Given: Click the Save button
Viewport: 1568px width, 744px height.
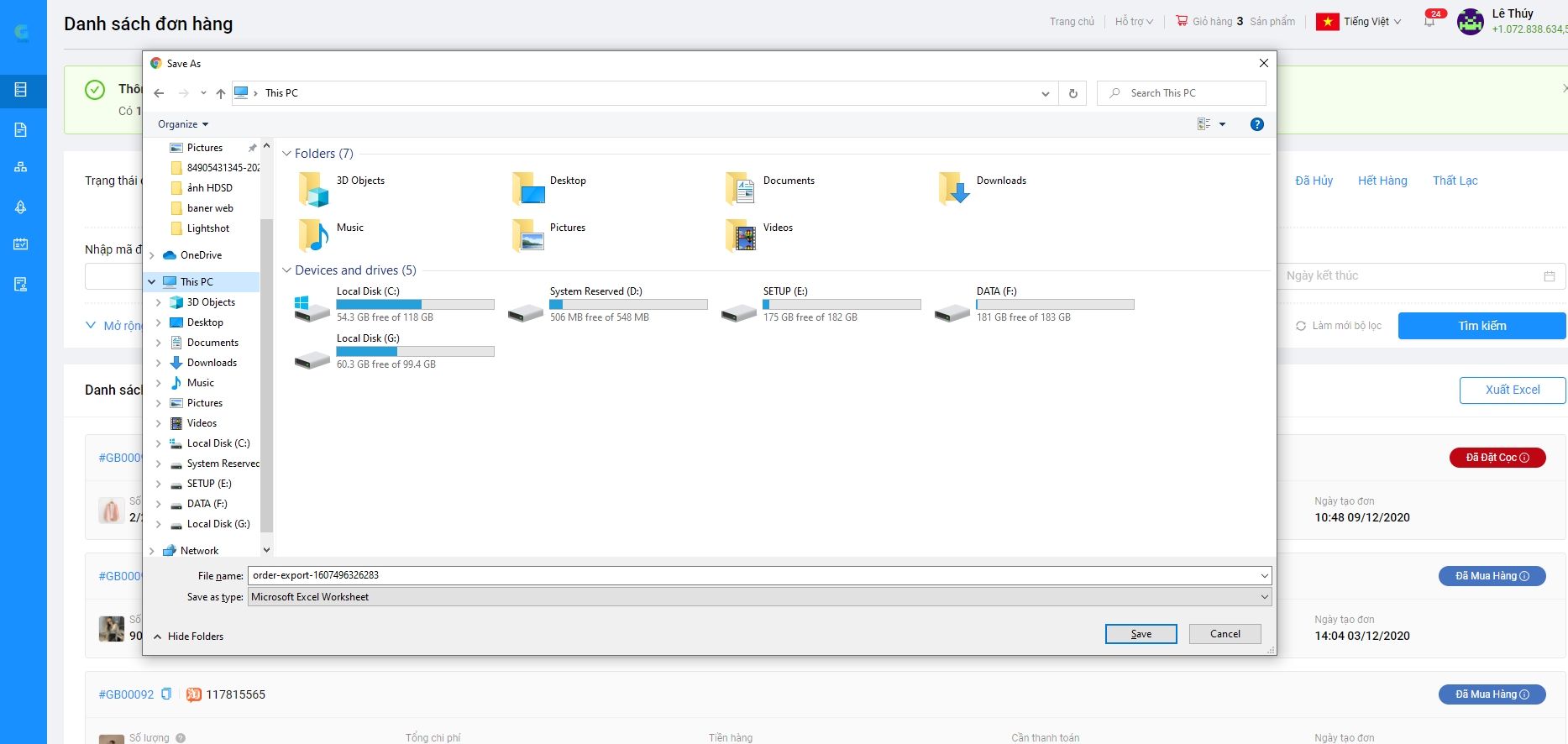Looking at the screenshot, I should coord(1141,634).
